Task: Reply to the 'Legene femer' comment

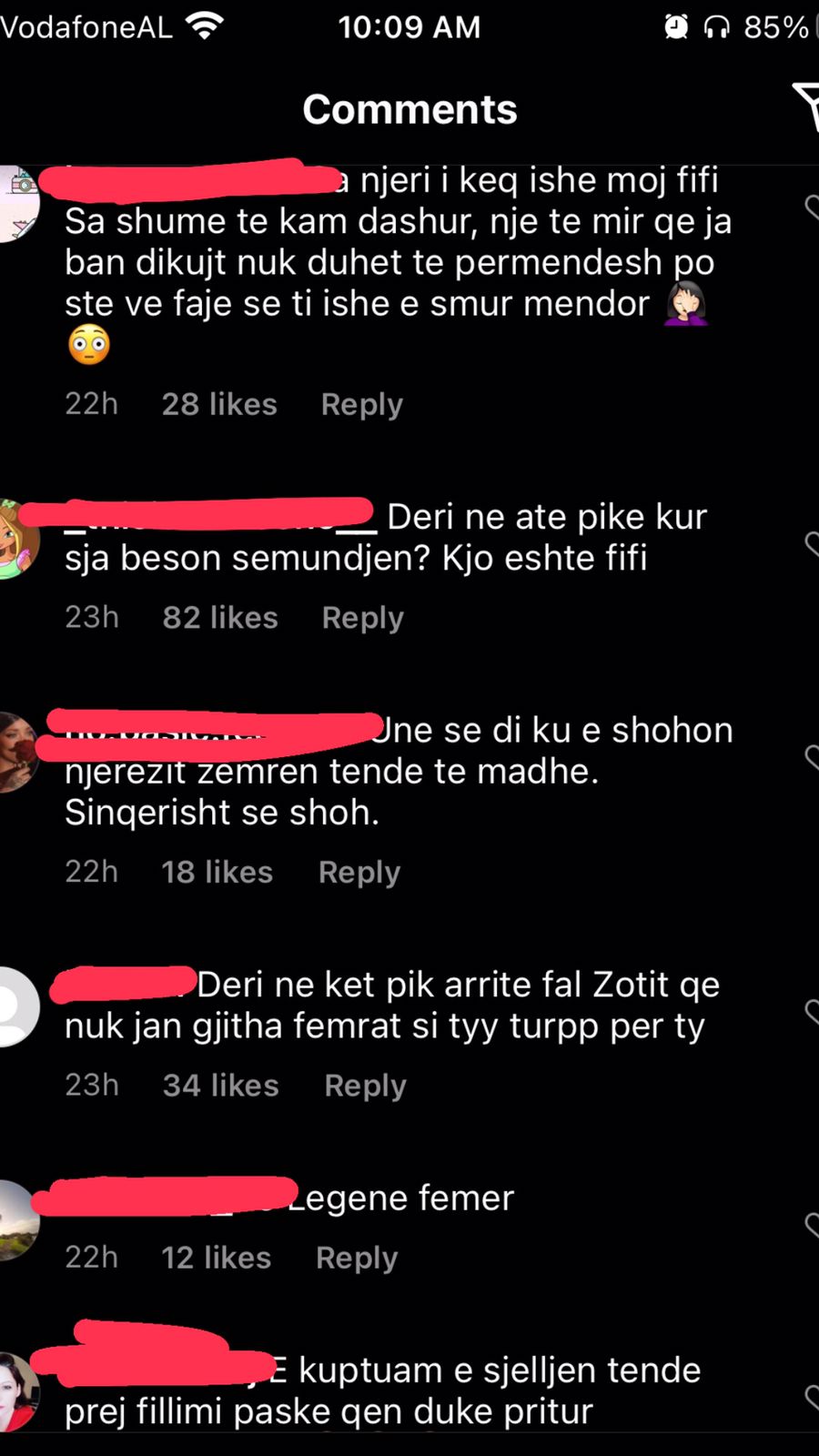Action: [357, 1258]
